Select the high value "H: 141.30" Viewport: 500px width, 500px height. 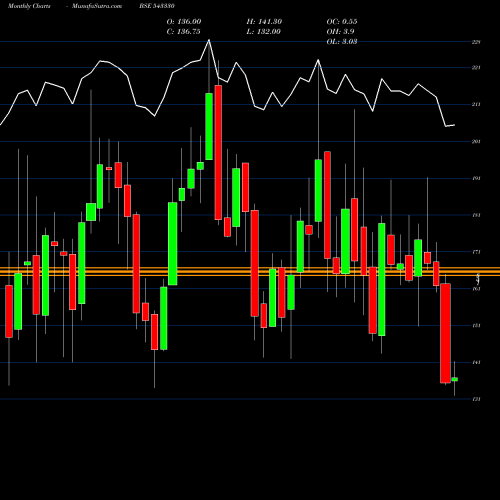tap(264, 22)
